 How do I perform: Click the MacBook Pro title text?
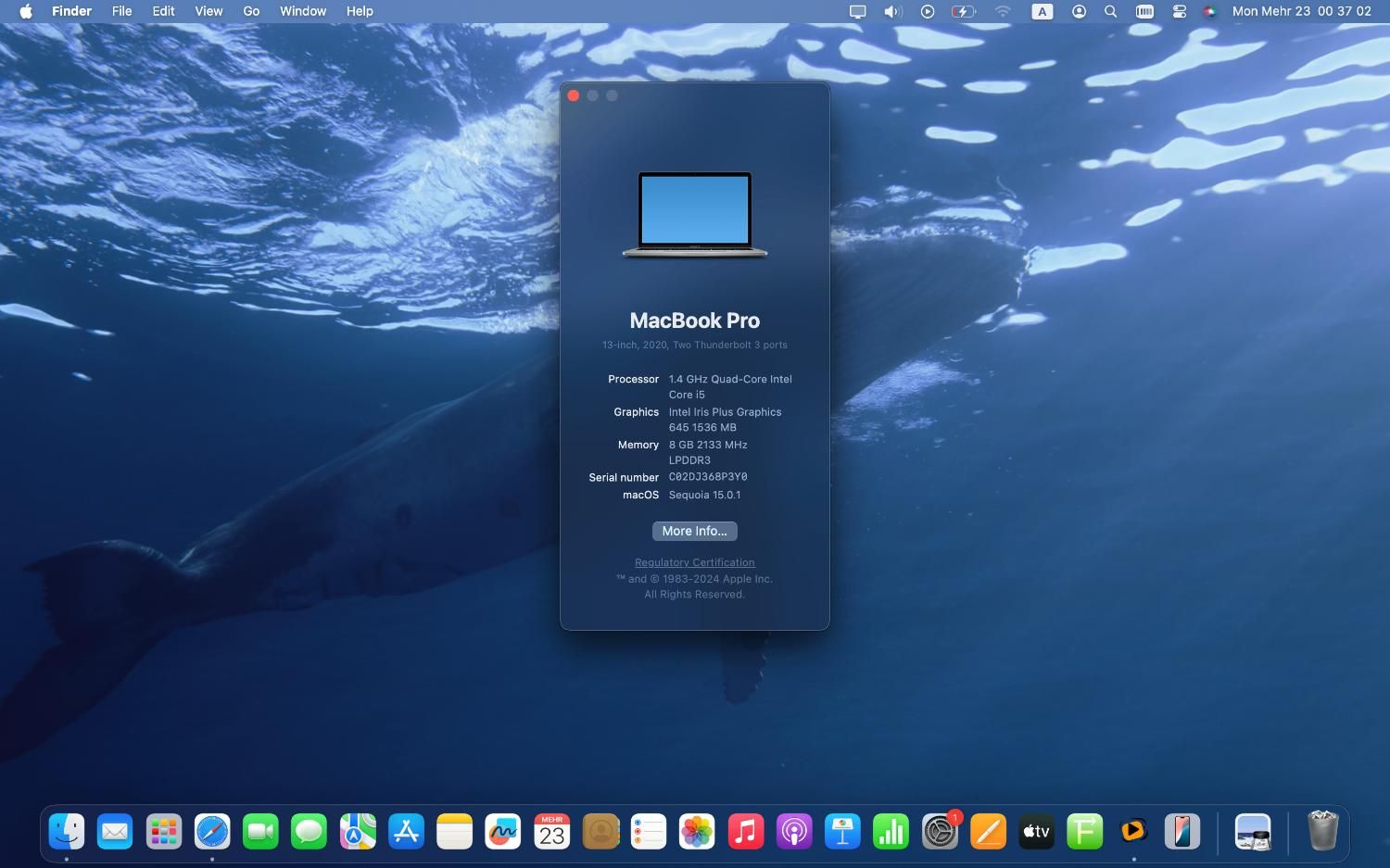tap(695, 321)
